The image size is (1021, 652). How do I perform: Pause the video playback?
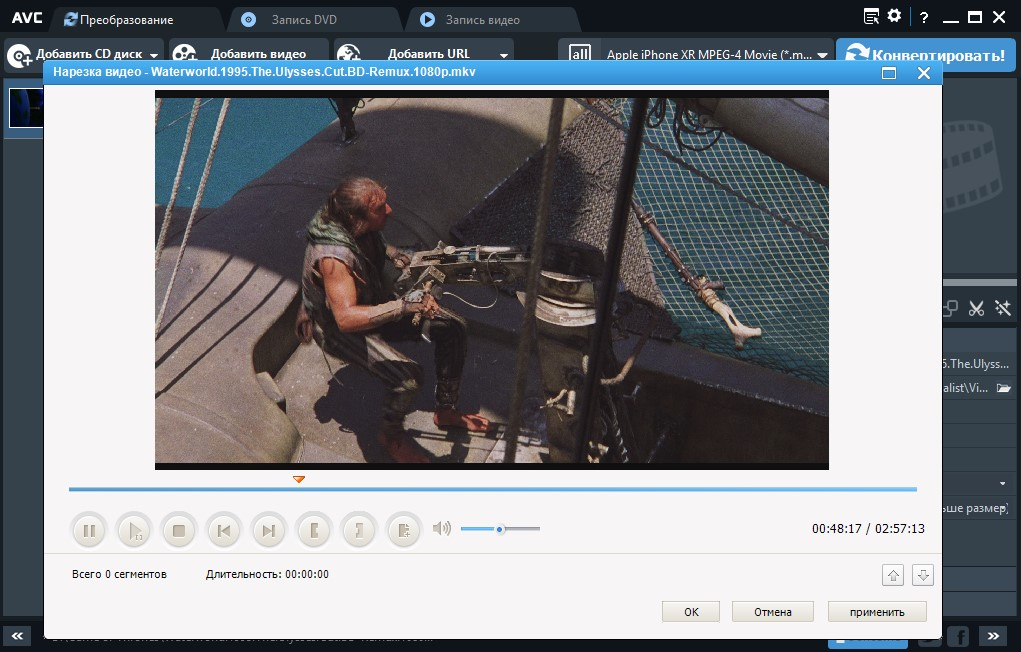click(x=89, y=531)
